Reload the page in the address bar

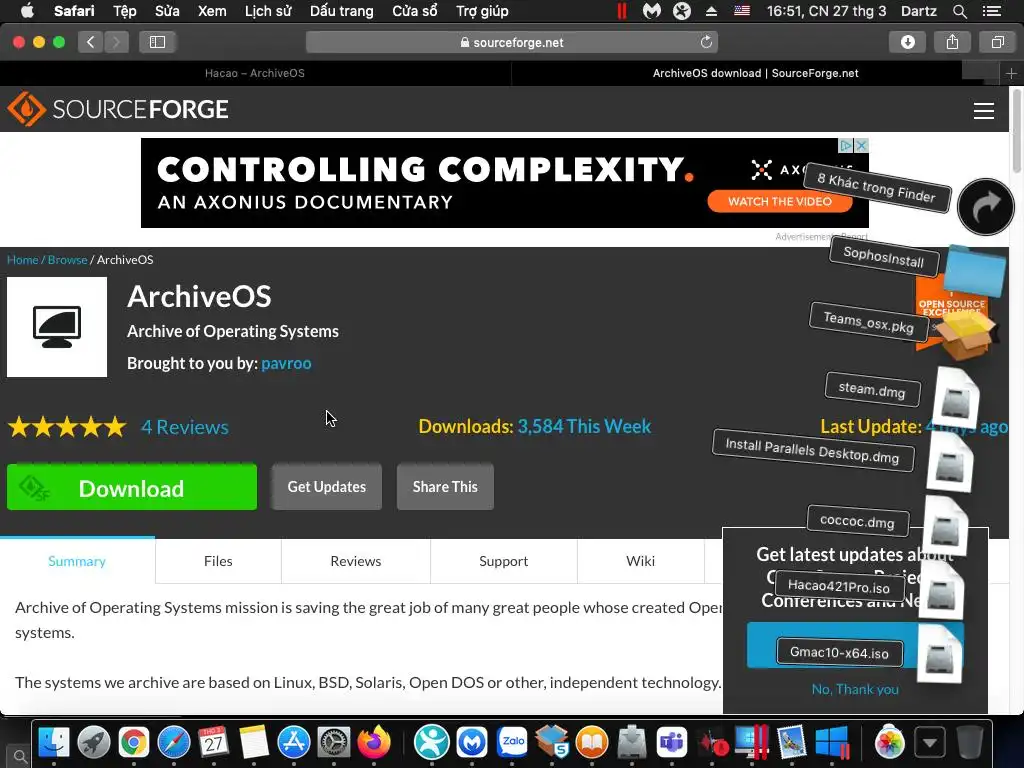[x=706, y=42]
